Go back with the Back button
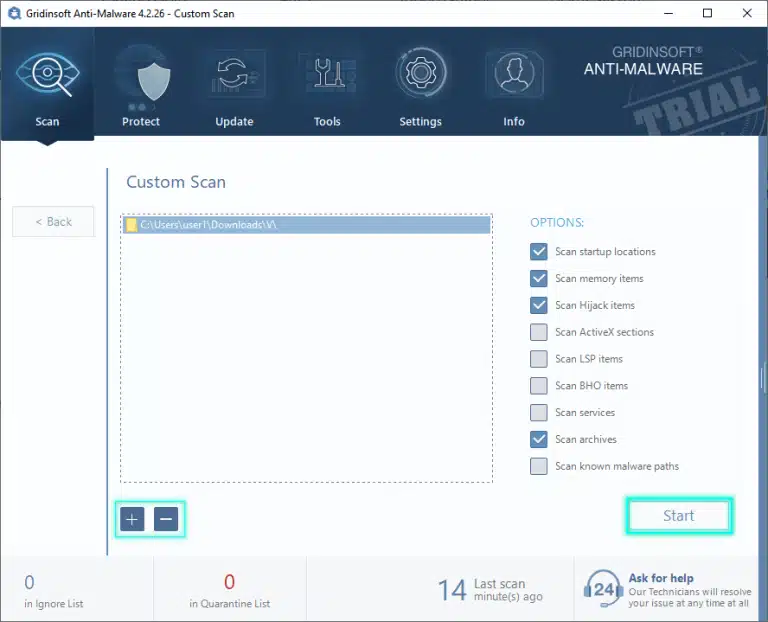This screenshot has width=768, height=622. [53, 221]
